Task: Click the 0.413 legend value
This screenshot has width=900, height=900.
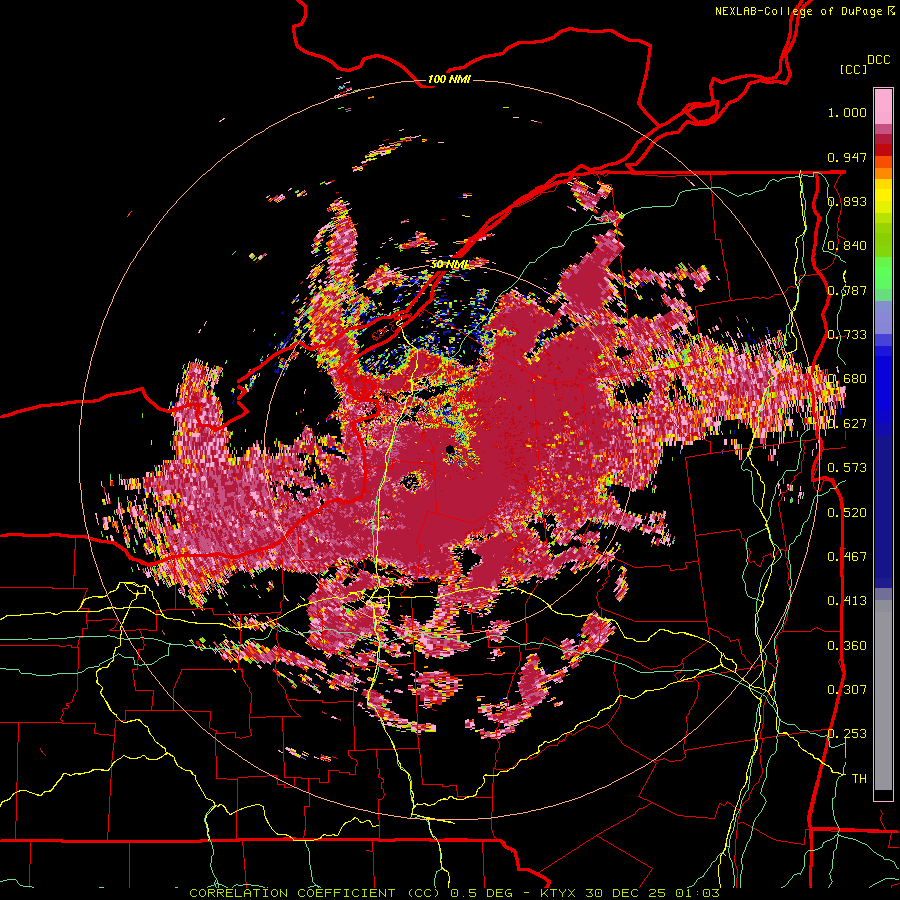Action: tap(847, 601)
